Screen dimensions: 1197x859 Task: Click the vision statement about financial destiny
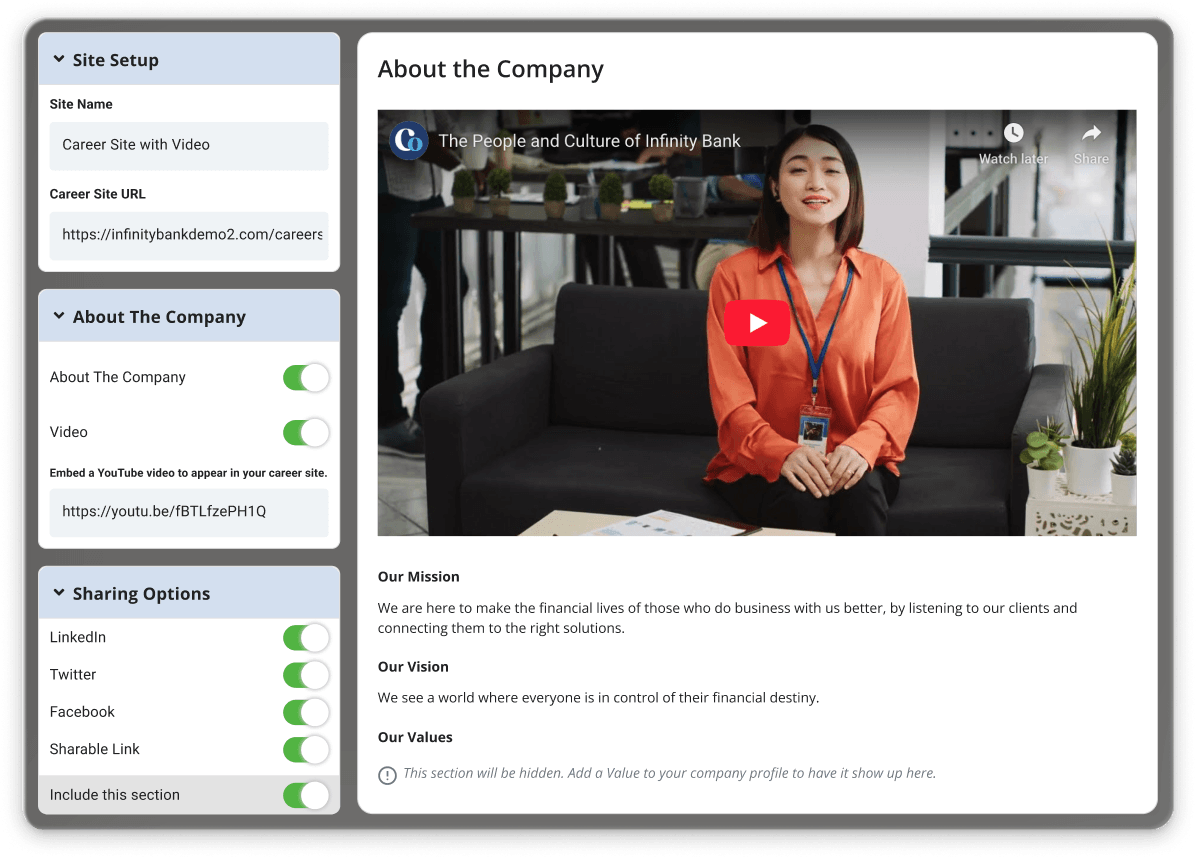coord(598,697)
